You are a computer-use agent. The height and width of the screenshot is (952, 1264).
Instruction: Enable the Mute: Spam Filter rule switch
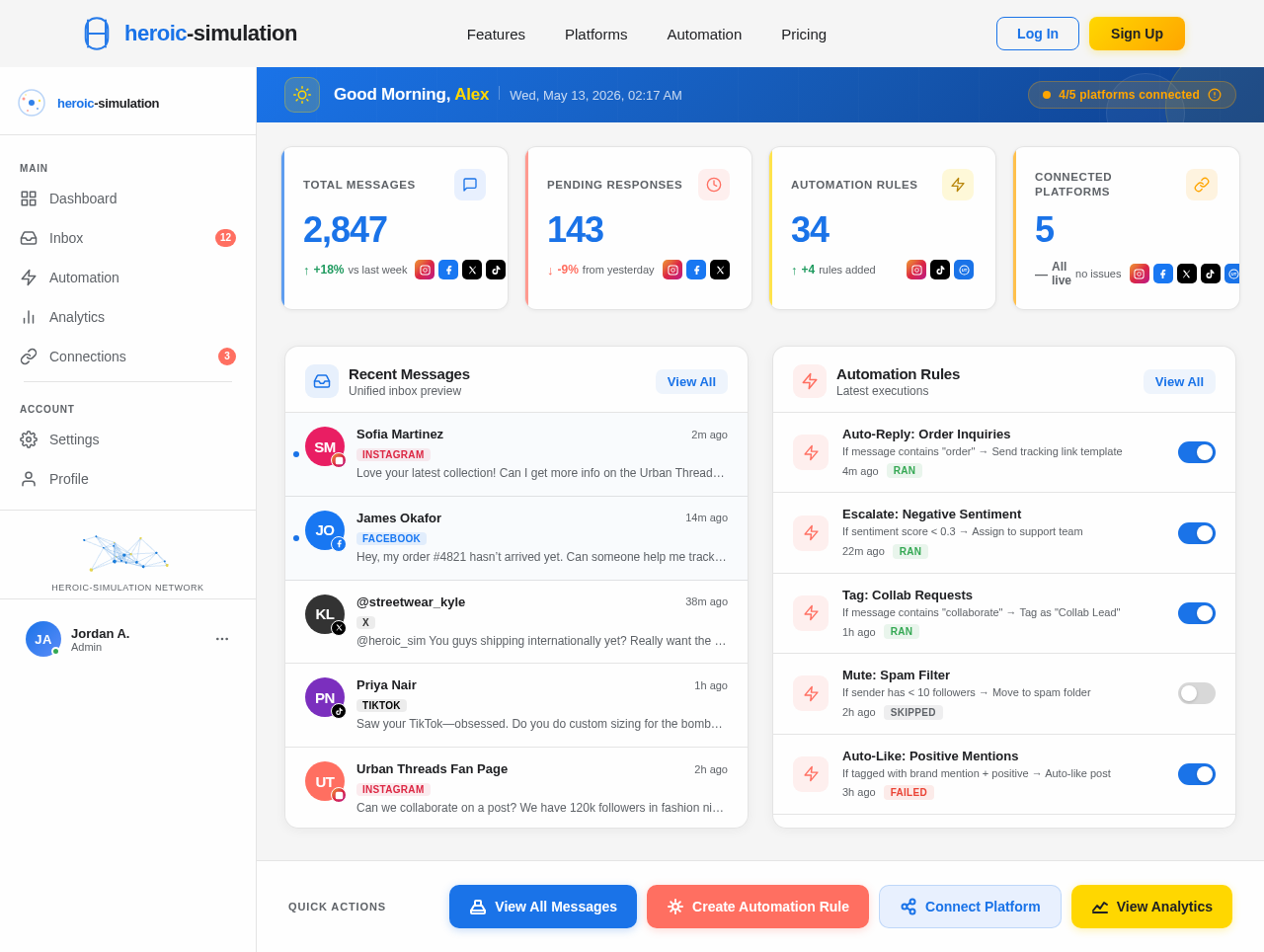click(1197, 693)
